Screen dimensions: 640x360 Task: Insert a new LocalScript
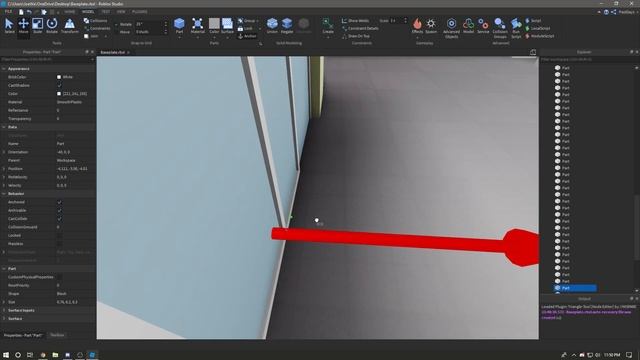pyautogui.click(x=538, y=28)
